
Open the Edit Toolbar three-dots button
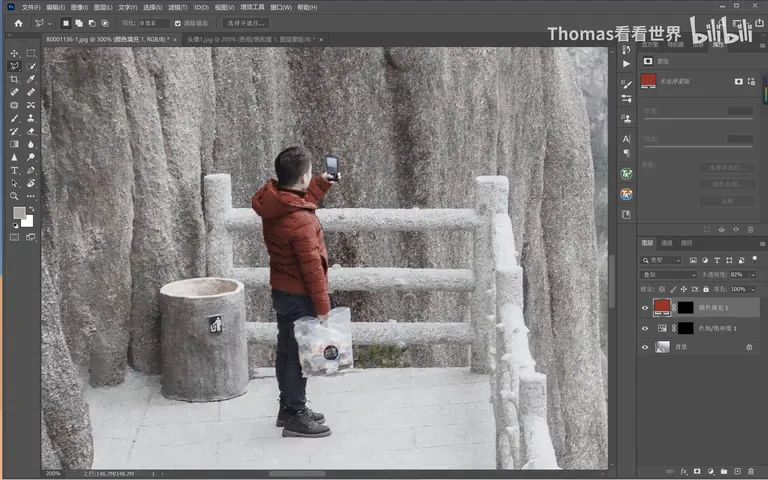pyautogui.click(x=31, y=196)
